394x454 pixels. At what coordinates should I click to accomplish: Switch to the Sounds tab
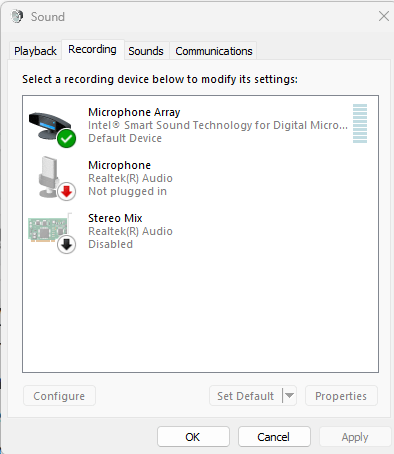146,51
